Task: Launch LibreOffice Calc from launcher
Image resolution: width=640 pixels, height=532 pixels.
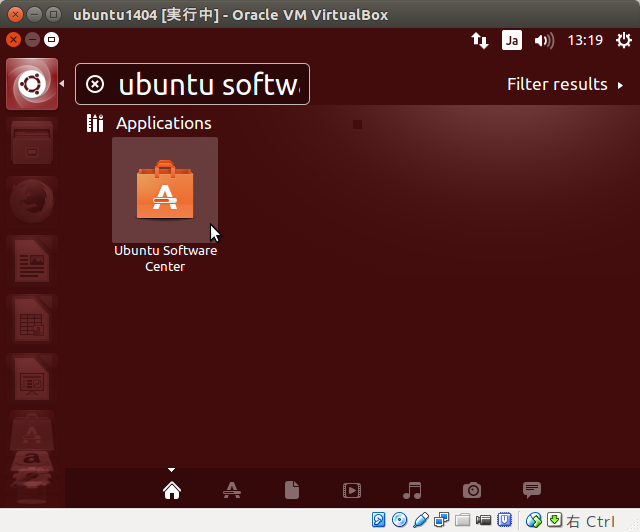Action: pos(32,319)
